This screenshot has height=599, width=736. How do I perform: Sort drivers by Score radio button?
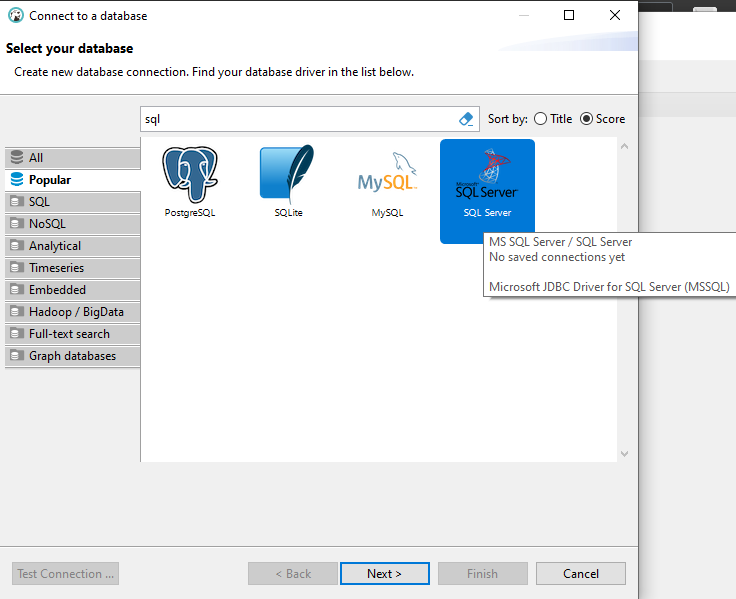pos(587,119)
